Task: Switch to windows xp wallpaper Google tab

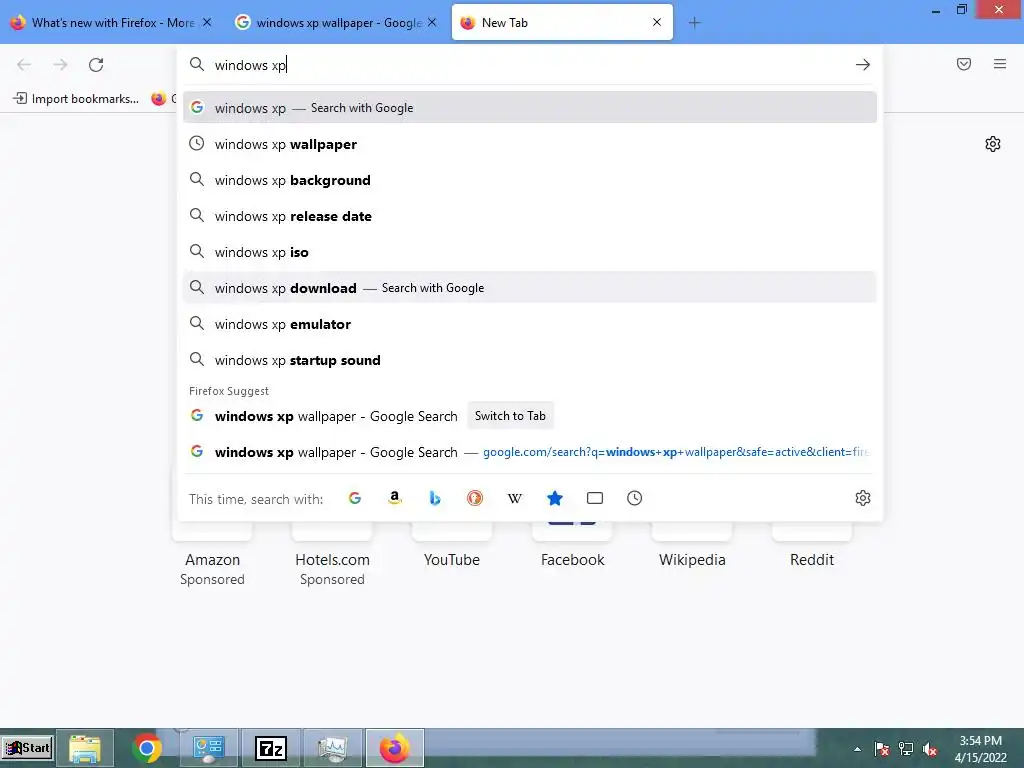Action: pos(337,23)
